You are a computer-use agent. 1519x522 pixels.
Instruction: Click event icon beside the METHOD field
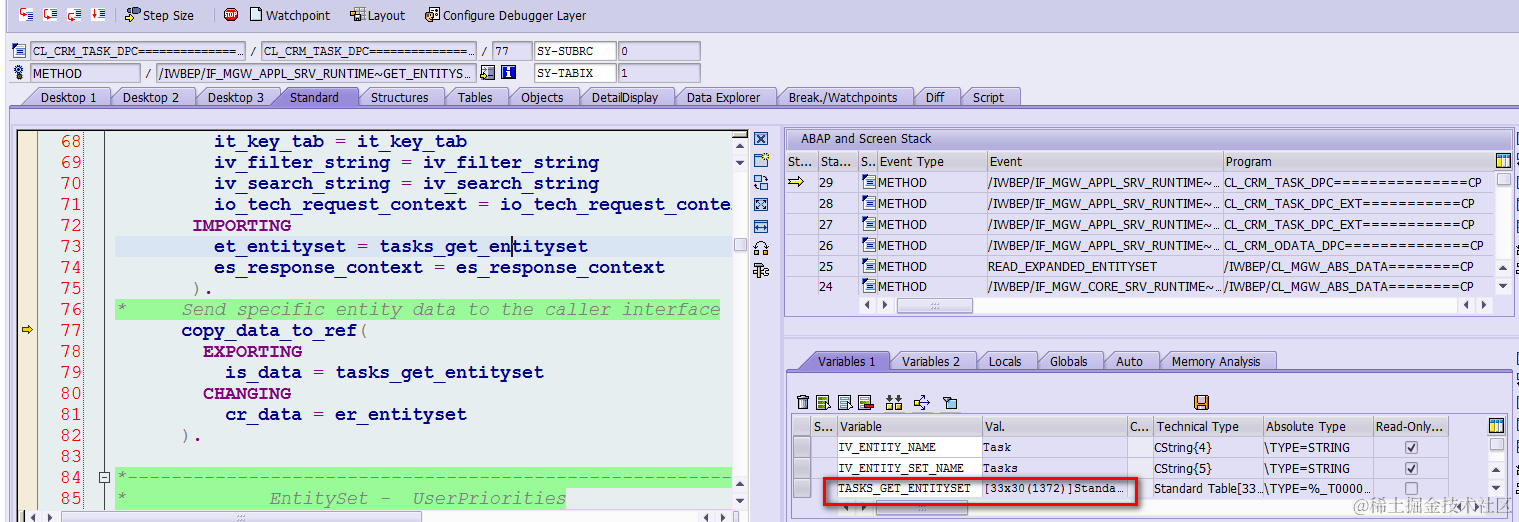point(19,73)
